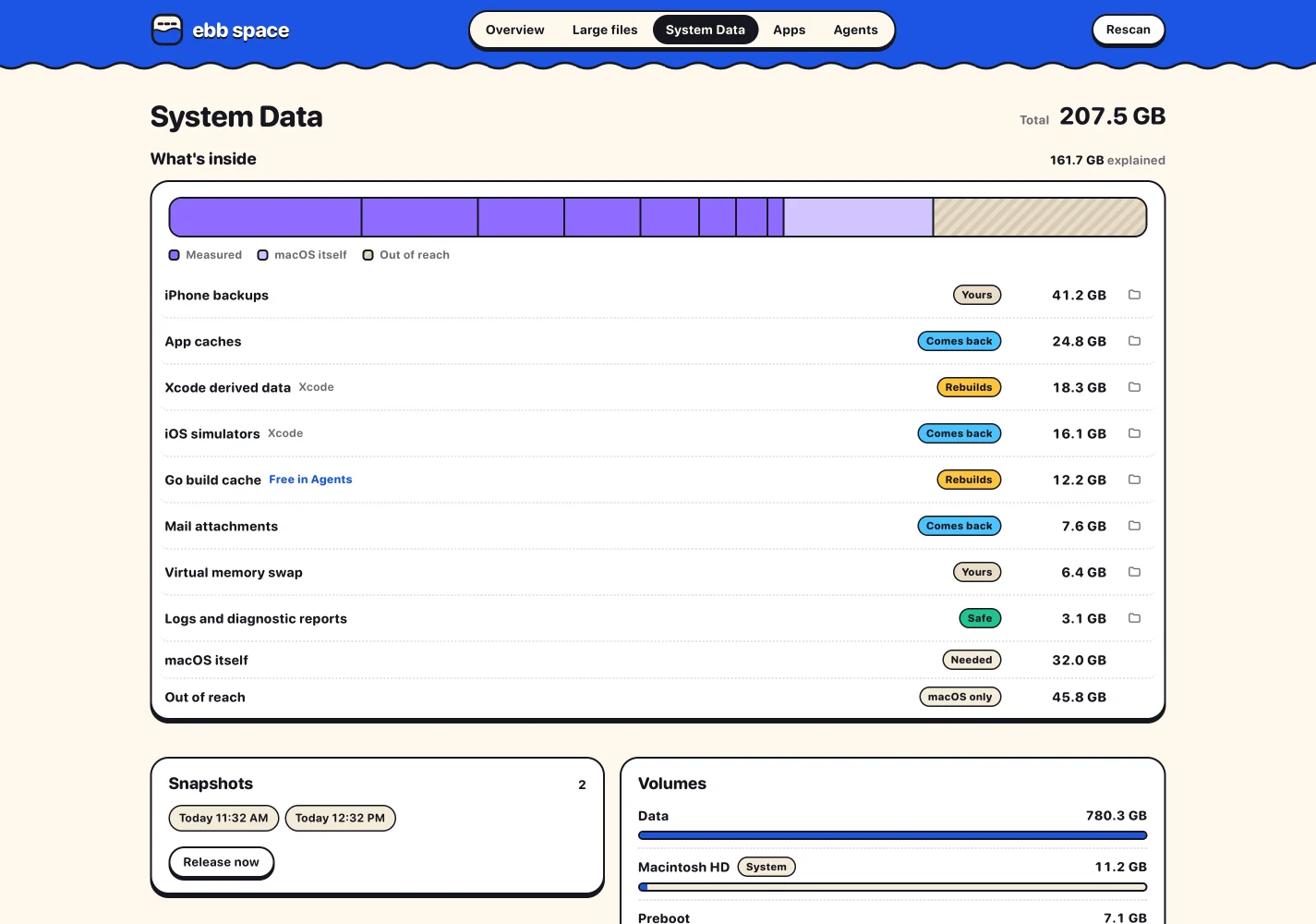
Task: Click the Data volume usage bar
Action: (x=892, y=835)
